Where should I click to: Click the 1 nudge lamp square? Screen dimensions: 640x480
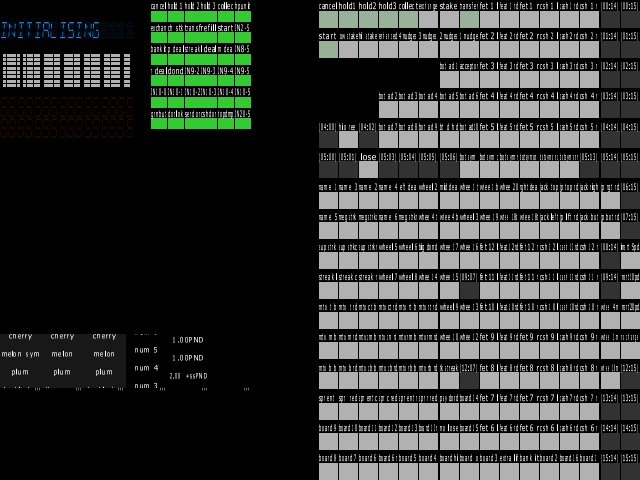469,50
